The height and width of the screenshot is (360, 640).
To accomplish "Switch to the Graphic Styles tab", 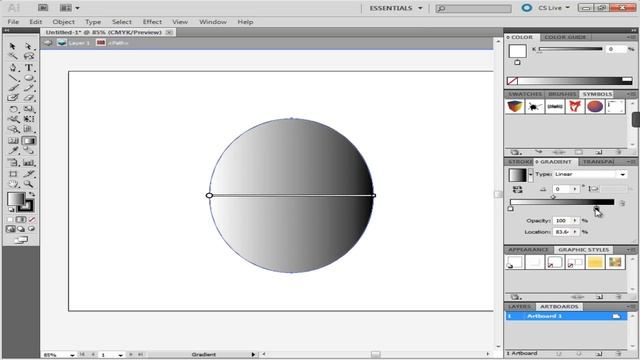I will point(584,249).
